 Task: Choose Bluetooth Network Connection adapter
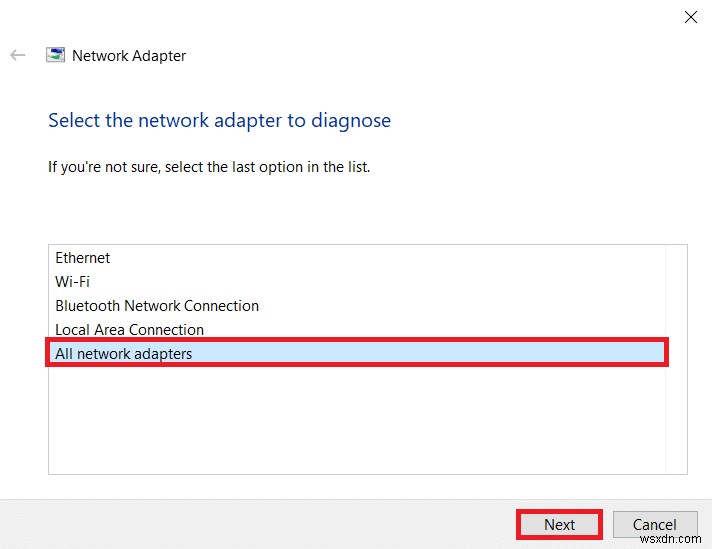157,306
